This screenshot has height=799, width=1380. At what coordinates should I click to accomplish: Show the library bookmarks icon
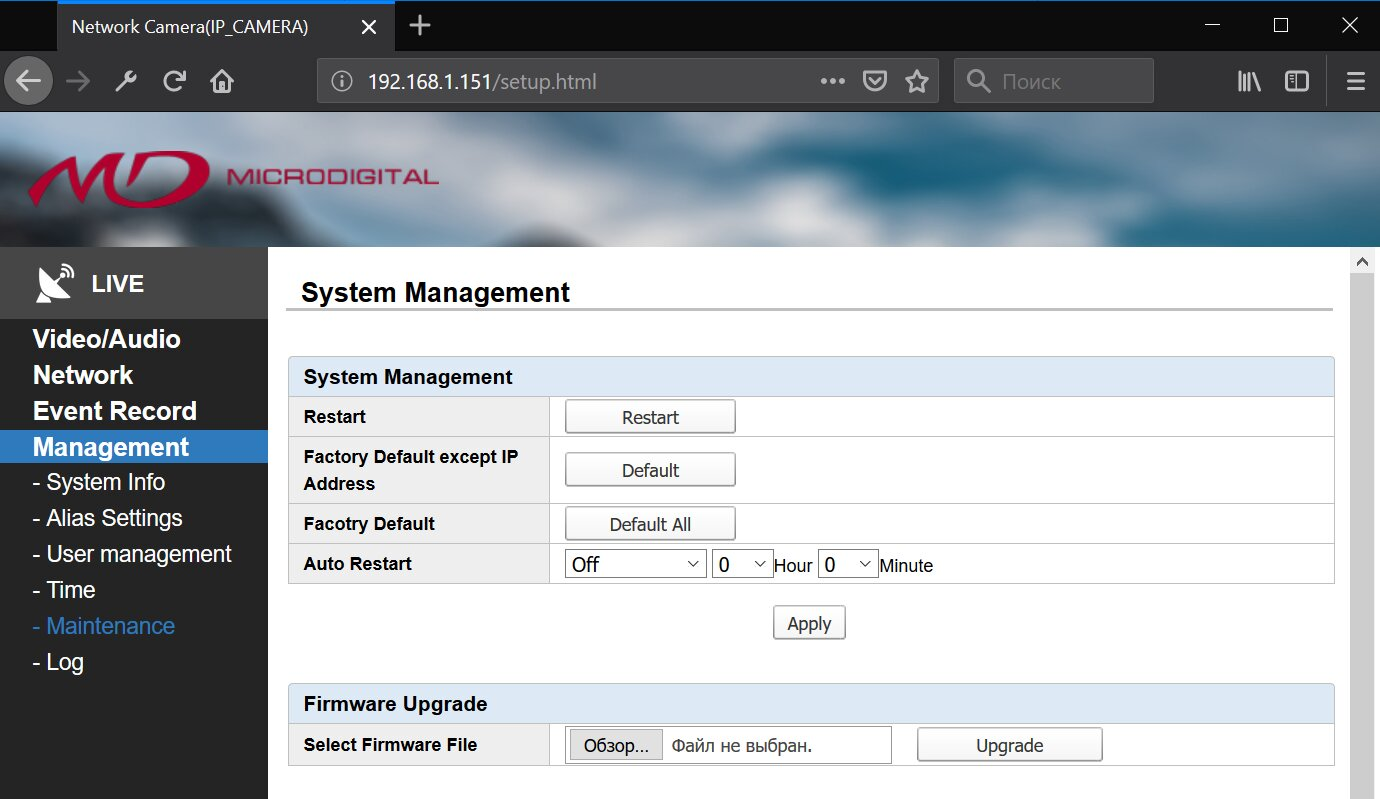(x=1249, y=81)
